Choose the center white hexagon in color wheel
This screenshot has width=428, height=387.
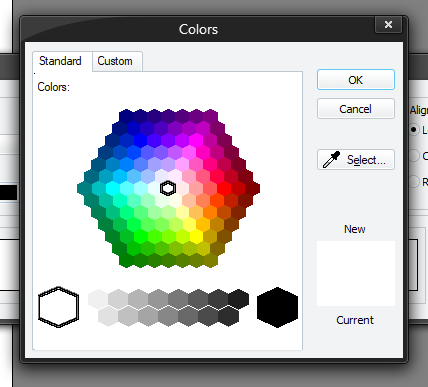[x=168, y=188]
